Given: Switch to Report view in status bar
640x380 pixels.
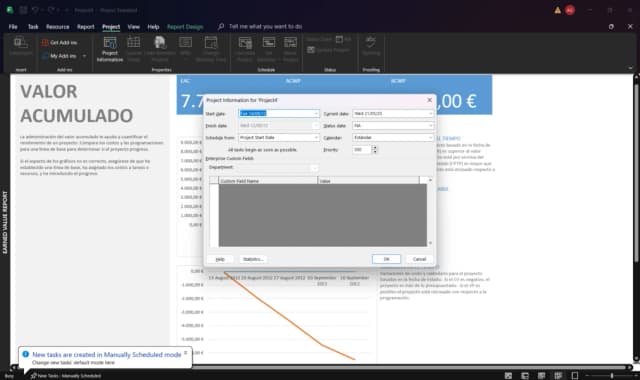Looking at the screenshot, I should (575, 376).
